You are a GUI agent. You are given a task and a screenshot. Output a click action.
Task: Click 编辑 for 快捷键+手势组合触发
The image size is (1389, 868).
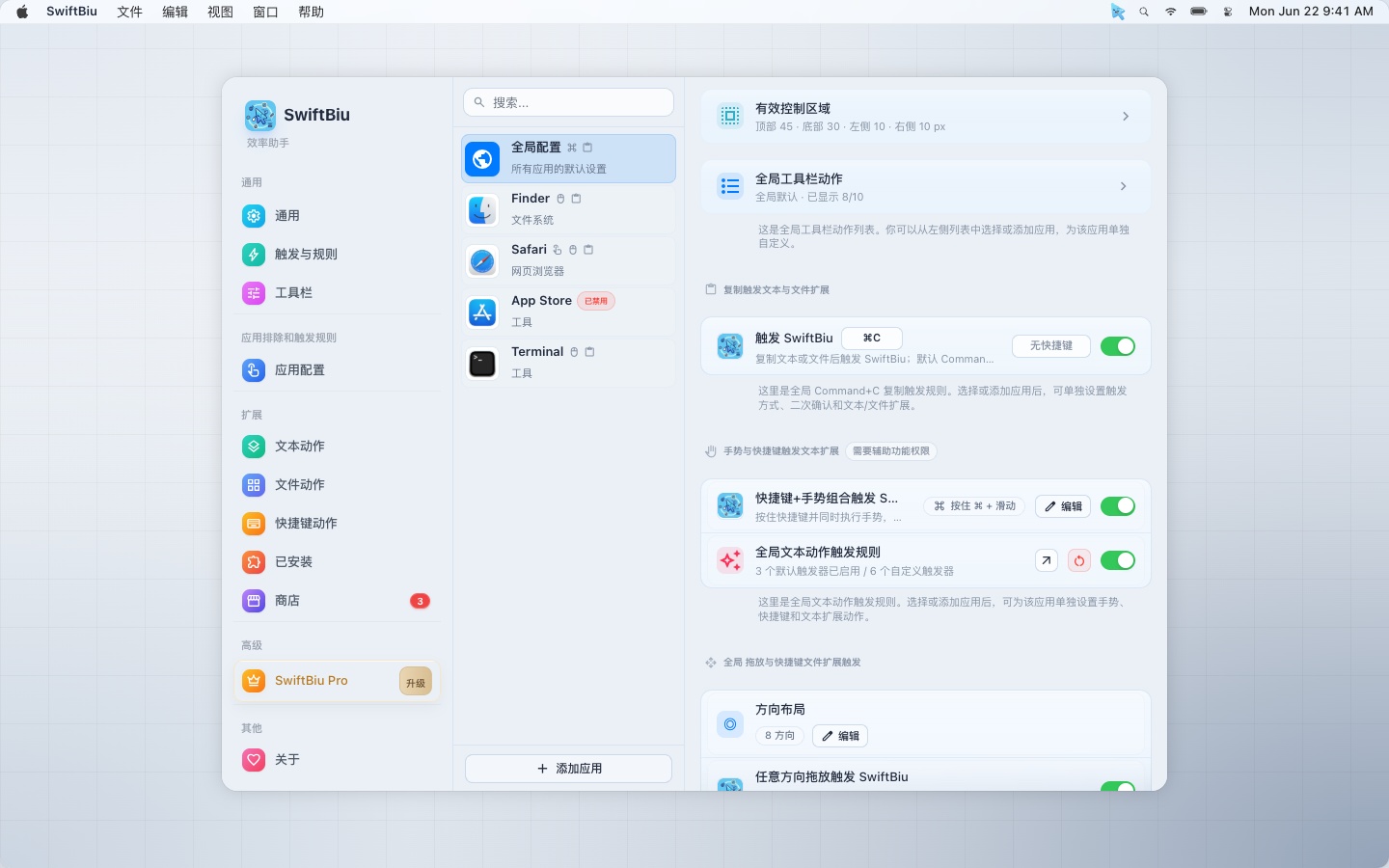point(1064,506)
